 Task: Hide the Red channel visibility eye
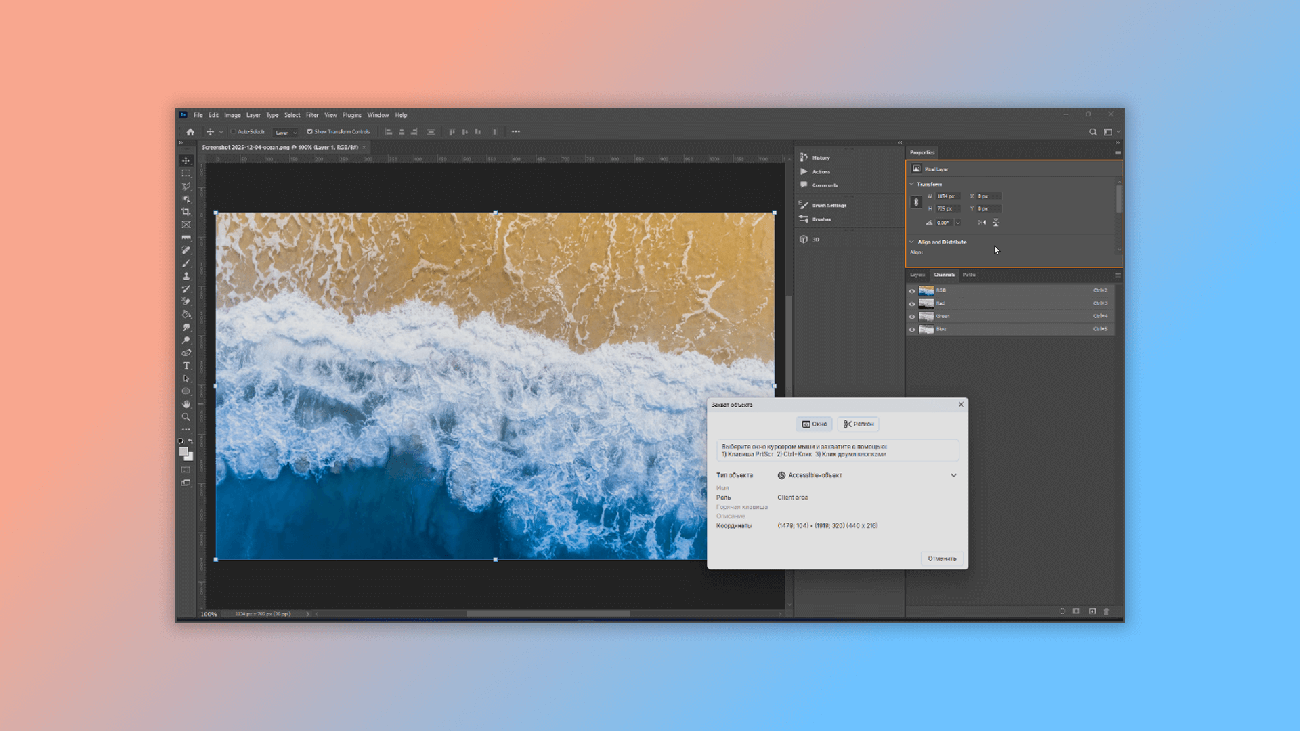(912, 303)
